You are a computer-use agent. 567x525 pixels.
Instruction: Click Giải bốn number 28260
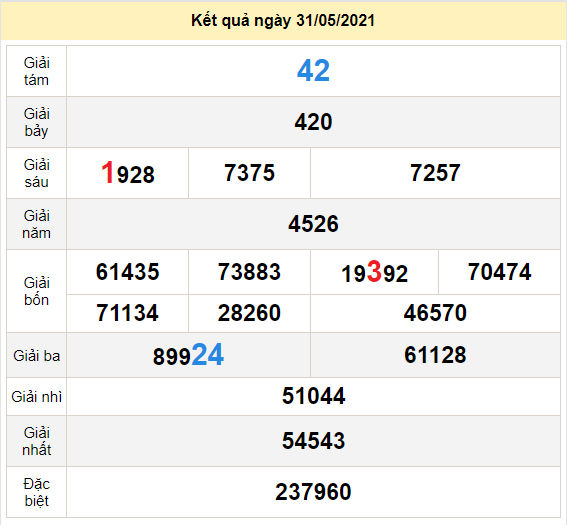click(x=250, y=313)
